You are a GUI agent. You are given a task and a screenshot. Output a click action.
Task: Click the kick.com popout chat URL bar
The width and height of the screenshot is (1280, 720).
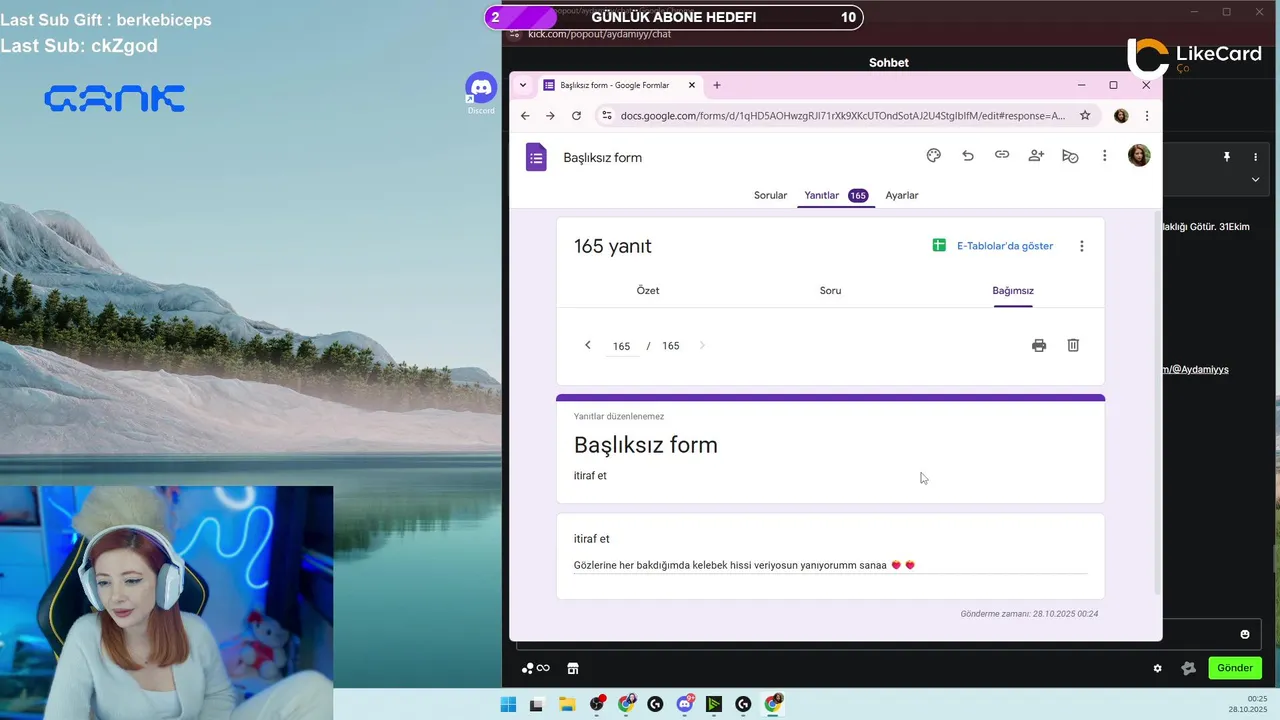pyautogui.click(x=600, y=34)
